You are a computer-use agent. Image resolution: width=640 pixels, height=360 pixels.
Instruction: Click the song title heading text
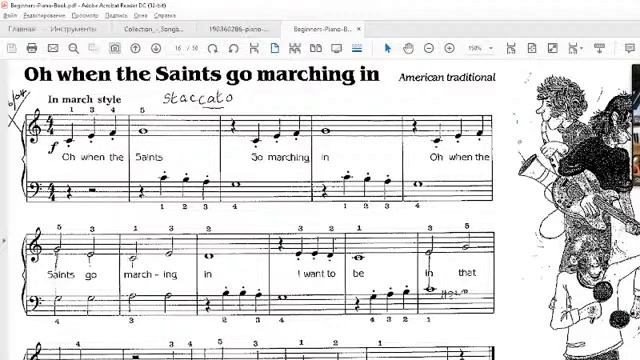click(202, 75)
